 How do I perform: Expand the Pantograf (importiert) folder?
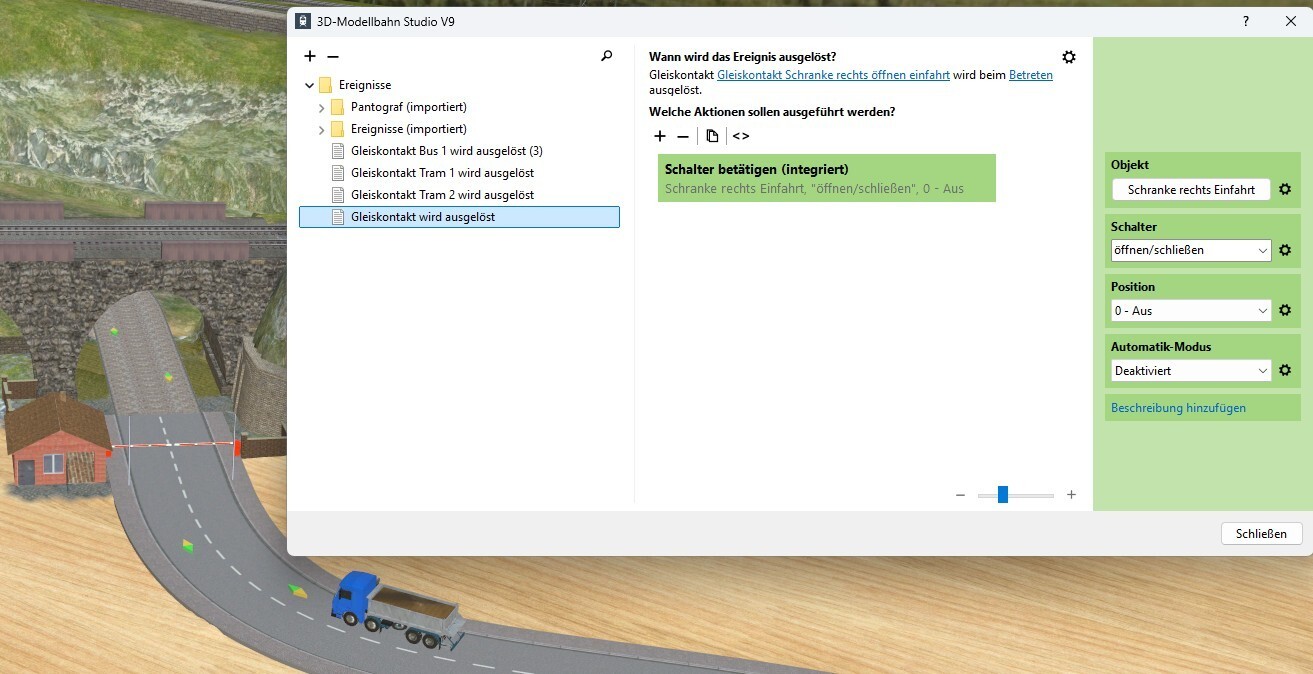point(321,107)
